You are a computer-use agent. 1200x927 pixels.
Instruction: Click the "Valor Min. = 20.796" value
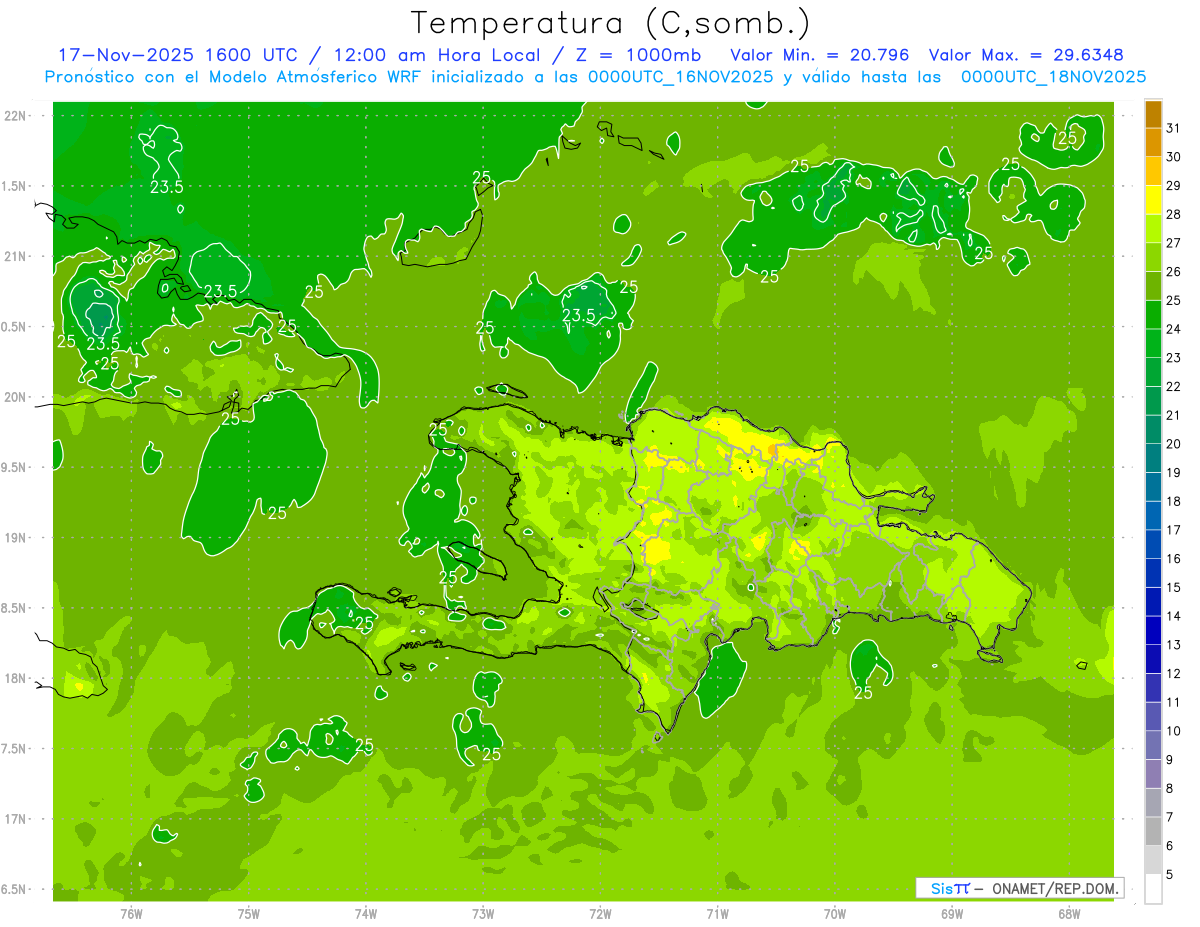pyautogui.click(x=822, y=55)
